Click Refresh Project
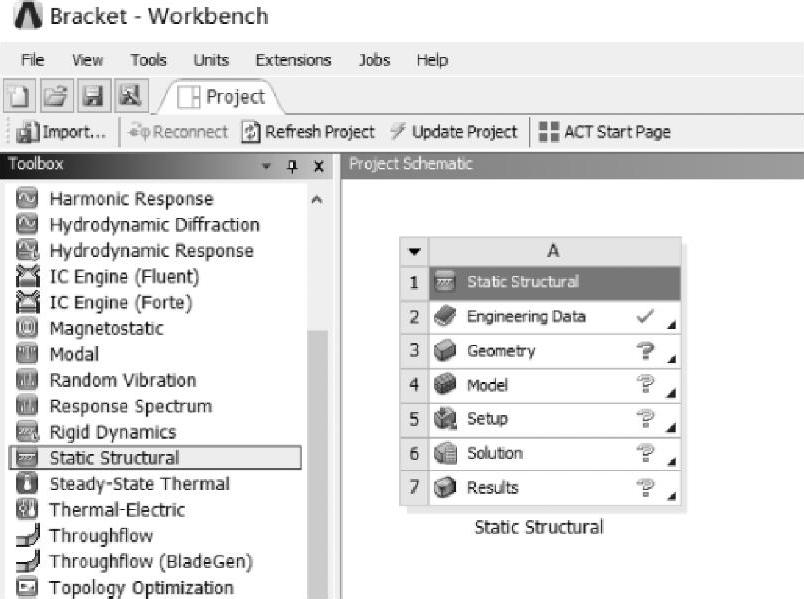Image resolution: width=804 pixels, height=599 pixels. coord(308,132)
